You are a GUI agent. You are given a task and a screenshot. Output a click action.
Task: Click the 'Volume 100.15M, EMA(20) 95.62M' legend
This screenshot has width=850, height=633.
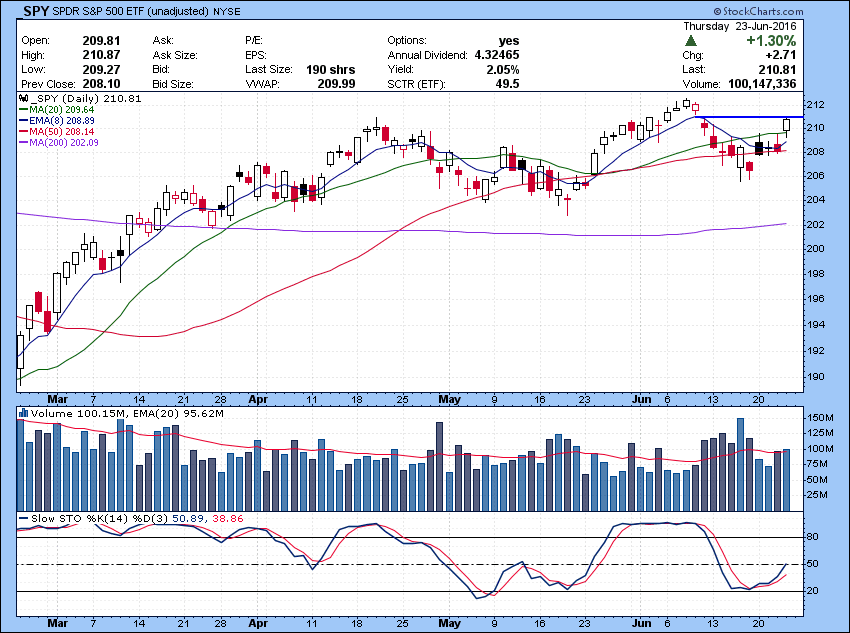127,414
